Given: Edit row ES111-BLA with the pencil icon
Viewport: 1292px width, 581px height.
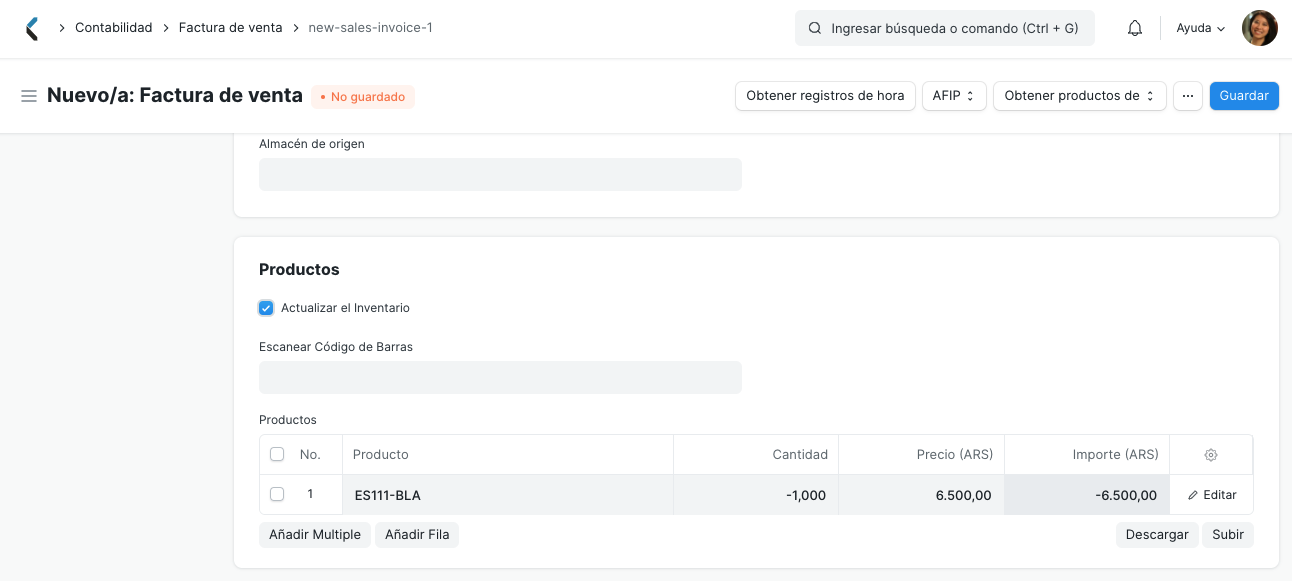Looking at the screenshot, I should [1211, 494].
